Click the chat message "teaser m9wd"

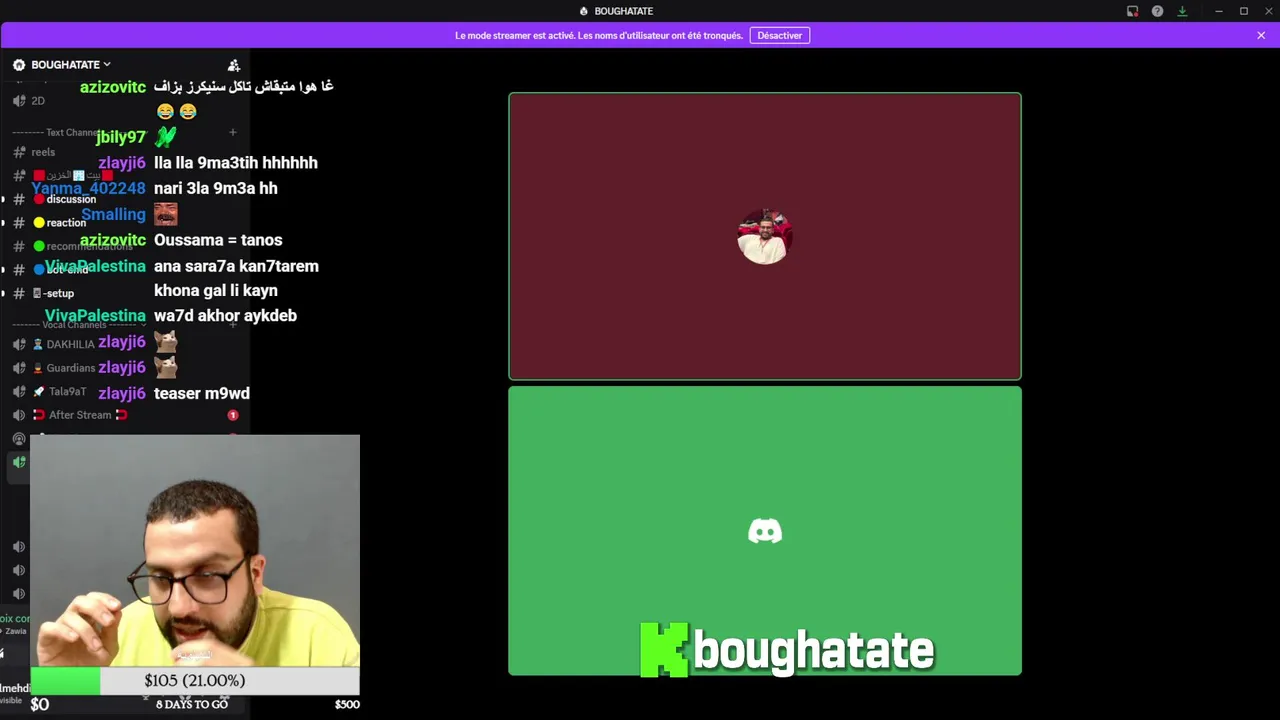pyautogui.click(x=202, y=393)
